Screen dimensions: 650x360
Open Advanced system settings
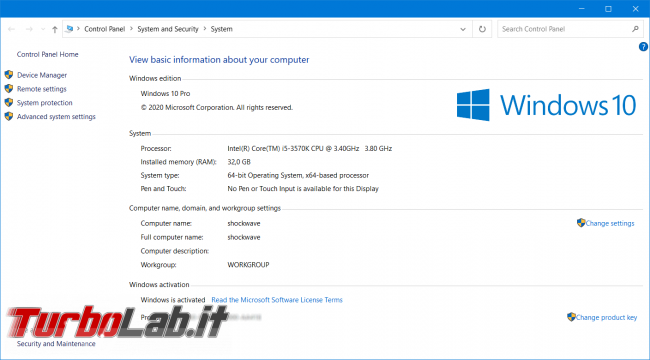(56, 117)
